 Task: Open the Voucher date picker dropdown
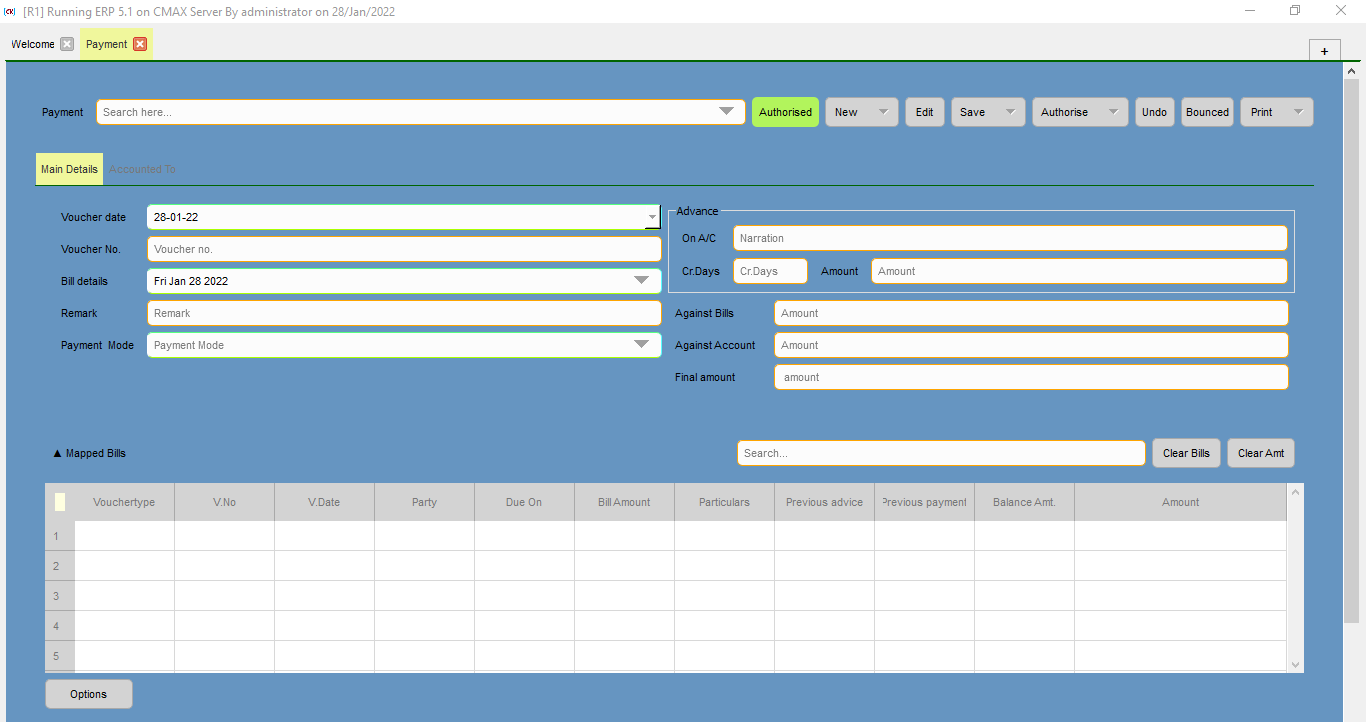coord(652,217)
